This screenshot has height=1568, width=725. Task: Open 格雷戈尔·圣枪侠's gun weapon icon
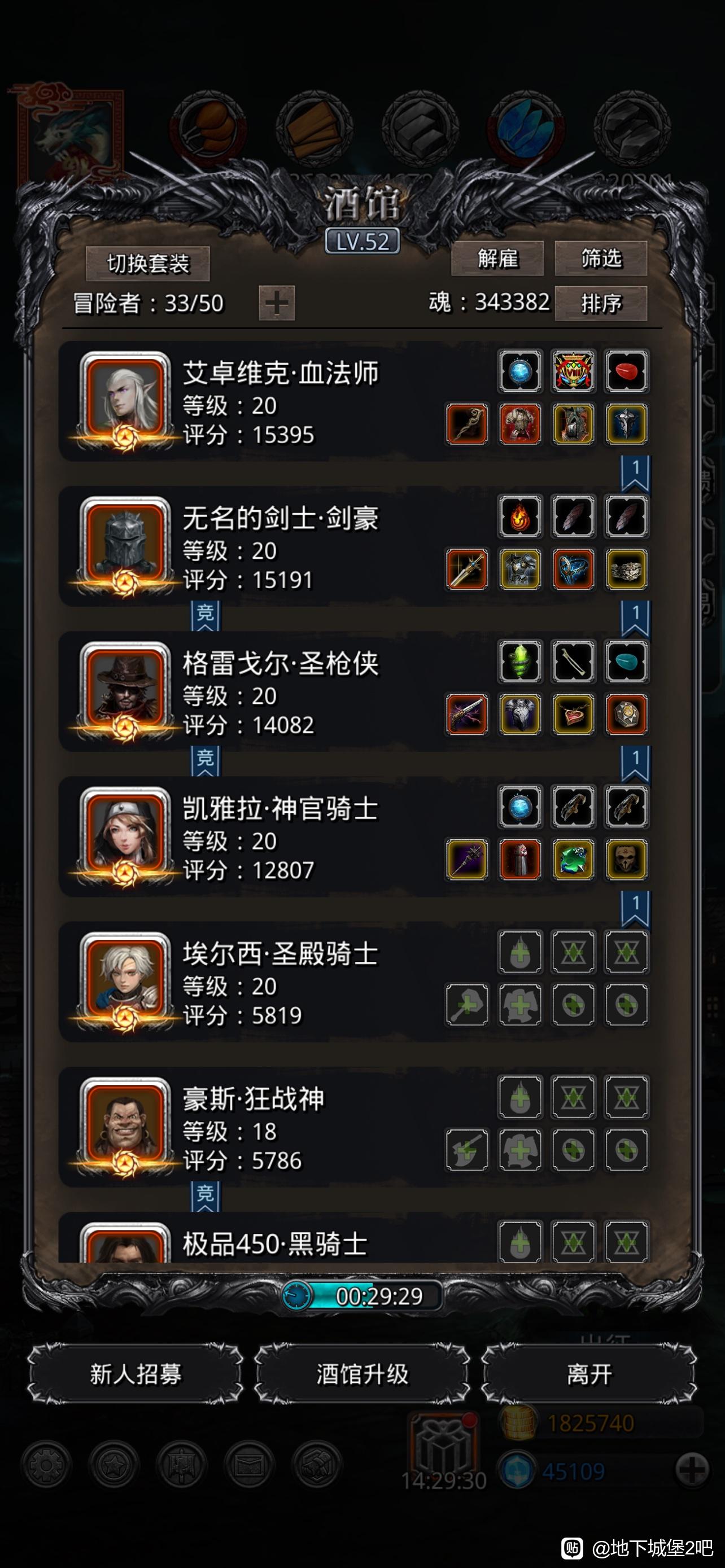pos(467,714)
